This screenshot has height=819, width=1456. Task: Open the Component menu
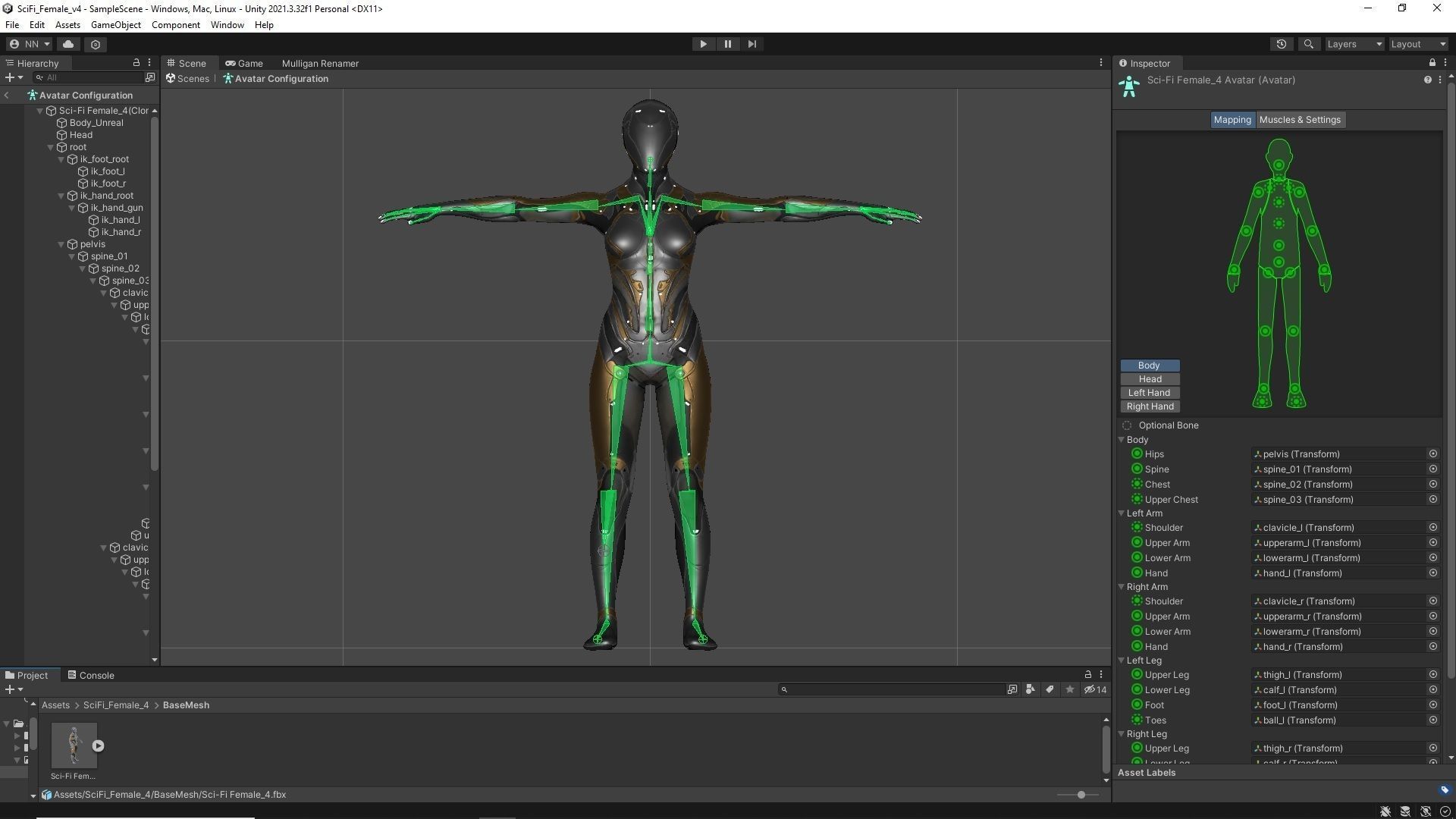point(176,25)
